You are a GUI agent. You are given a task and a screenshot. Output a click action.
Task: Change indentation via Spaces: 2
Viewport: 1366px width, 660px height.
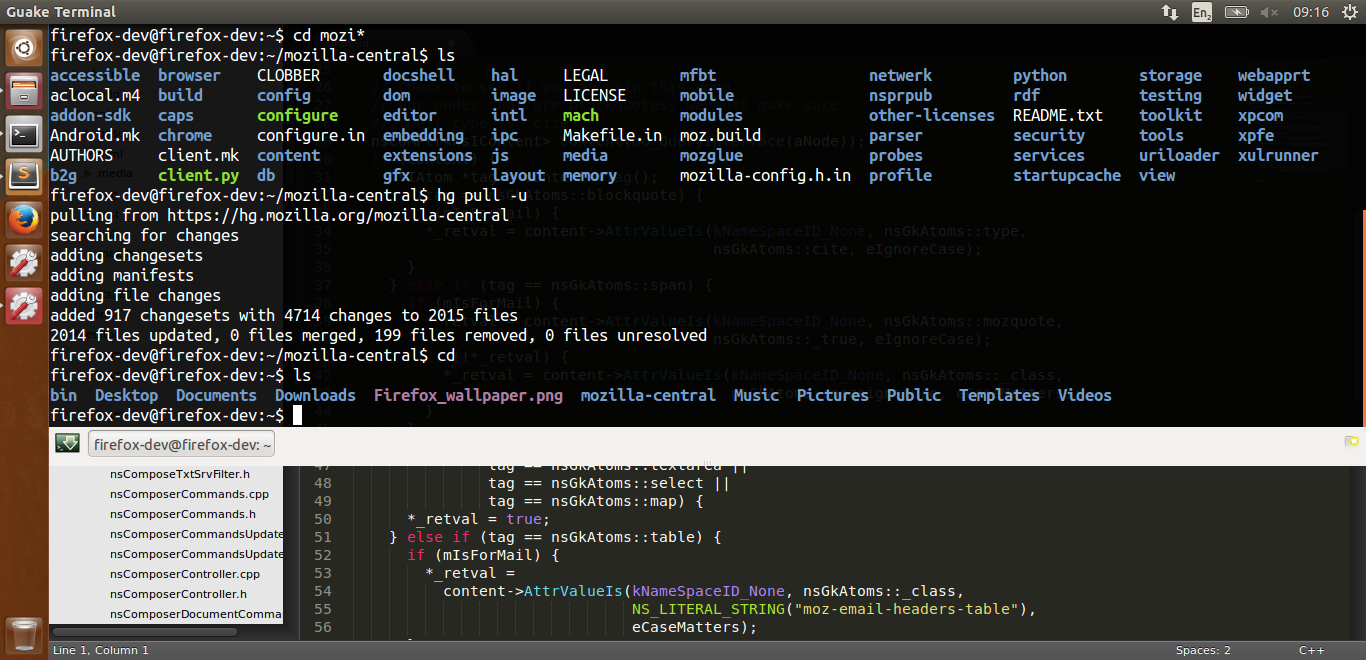[x=1203, y=650]
